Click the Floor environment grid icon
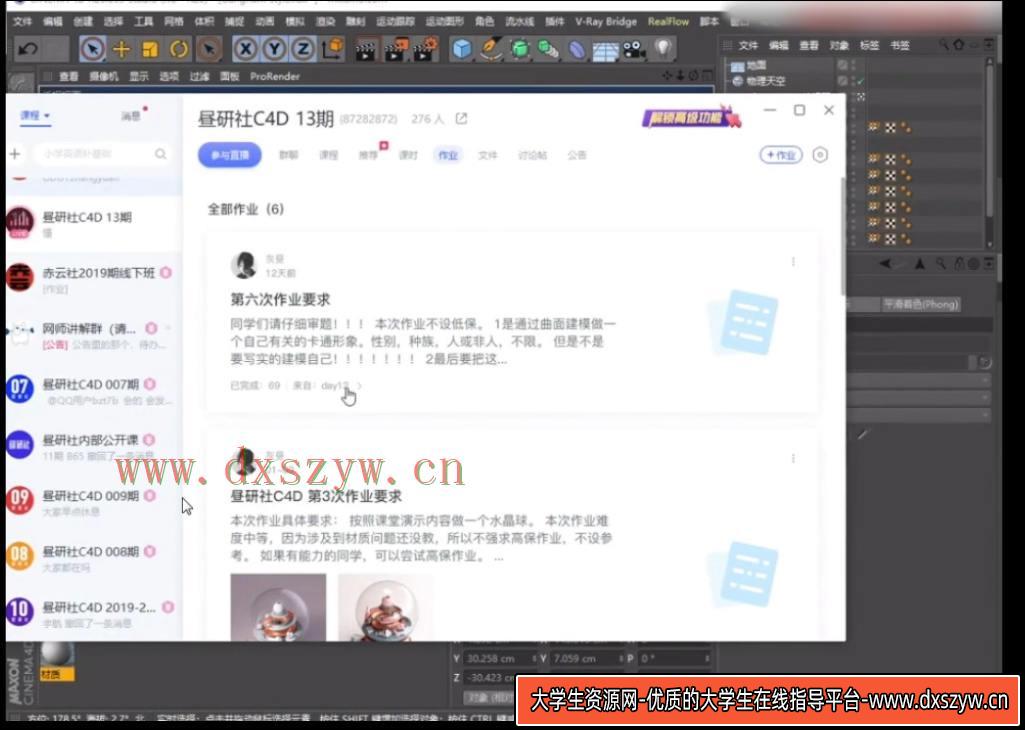 click(605, 50)
